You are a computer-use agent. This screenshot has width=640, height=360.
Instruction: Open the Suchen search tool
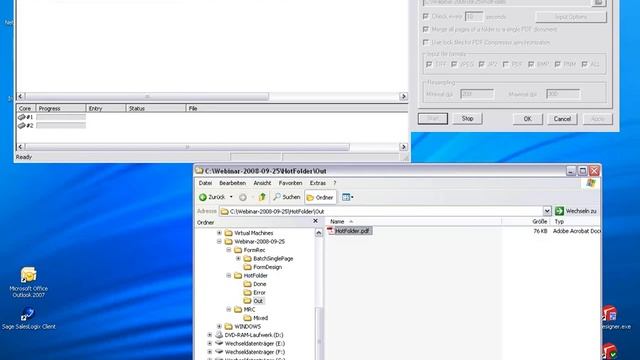click(x=287, y=197)
